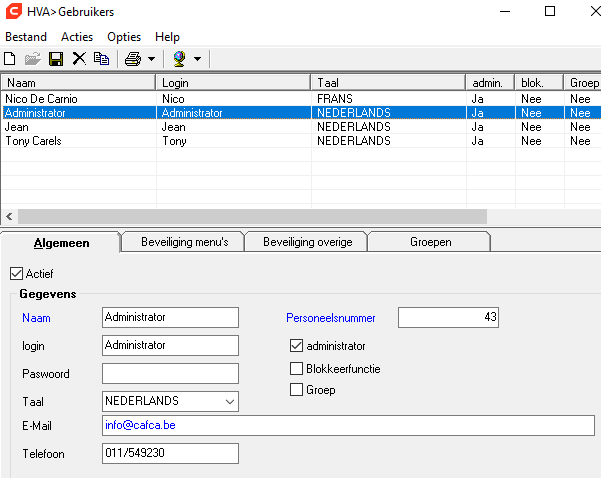Click the Print toolbar icon
This screenshot has width=601, height=478.
click(133, 59)
